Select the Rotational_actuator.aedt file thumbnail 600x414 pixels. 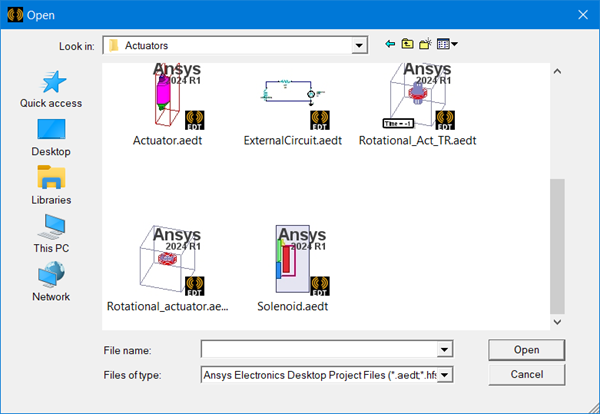171,260
